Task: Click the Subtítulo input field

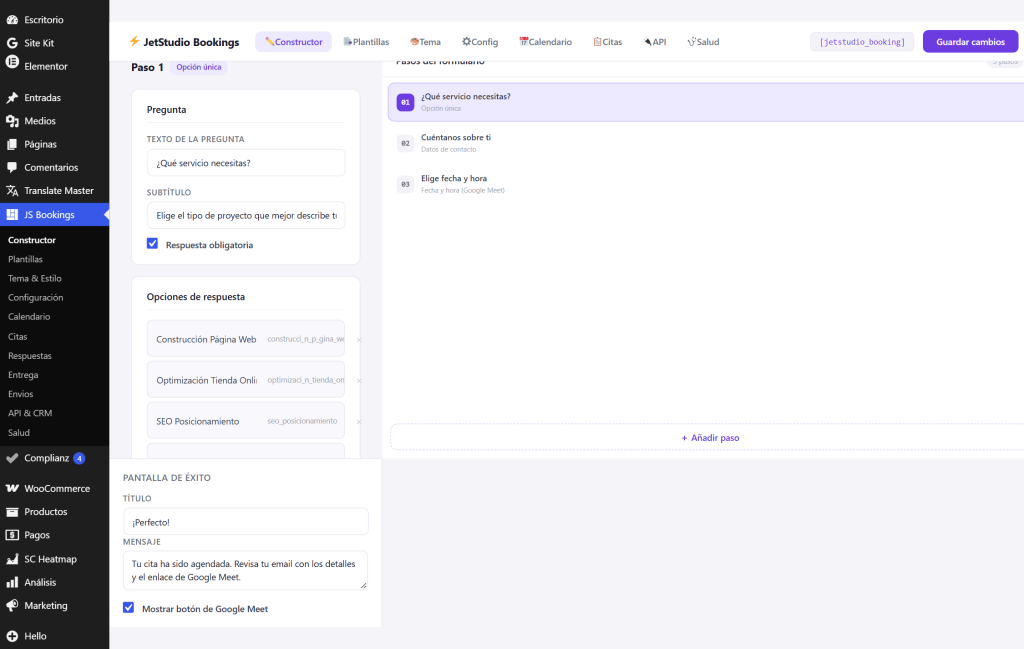Action: pyautogui.click(x=246, y=215)
